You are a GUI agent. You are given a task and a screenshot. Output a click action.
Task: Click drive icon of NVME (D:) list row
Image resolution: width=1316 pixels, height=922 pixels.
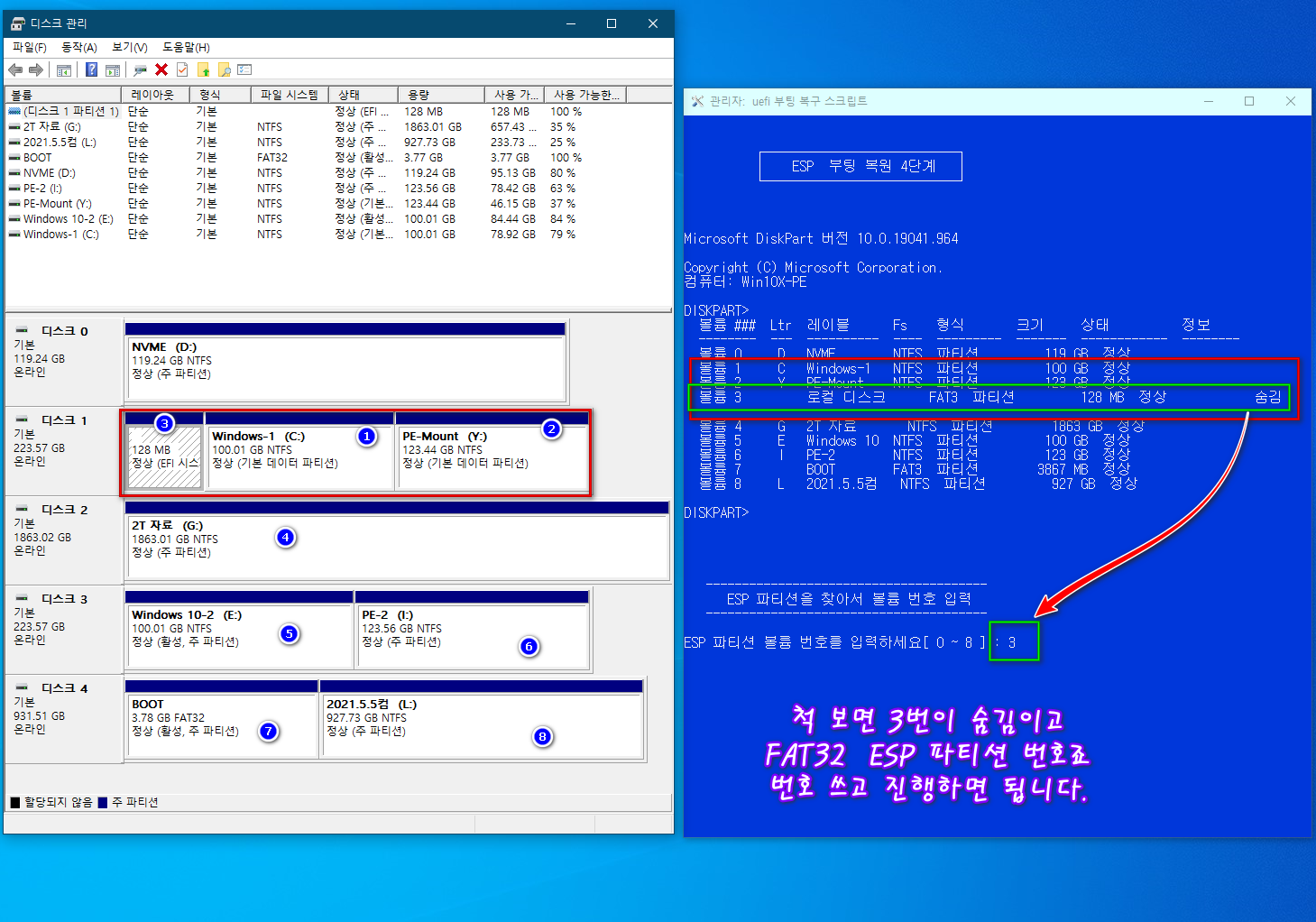coord(14,172)
